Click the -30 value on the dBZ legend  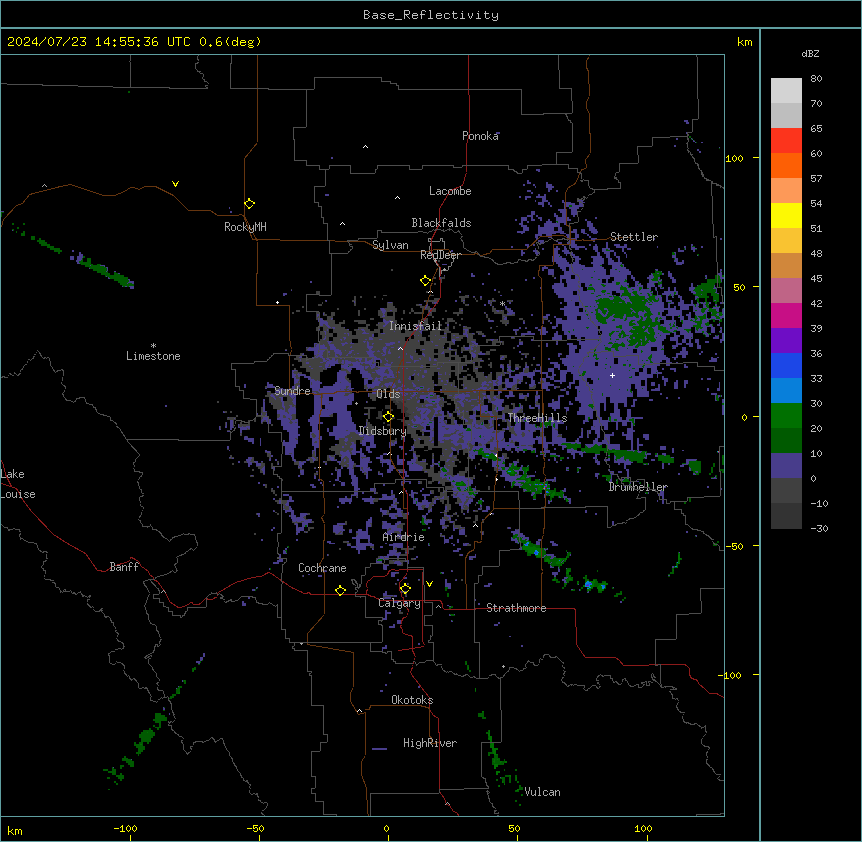[820, 528]
